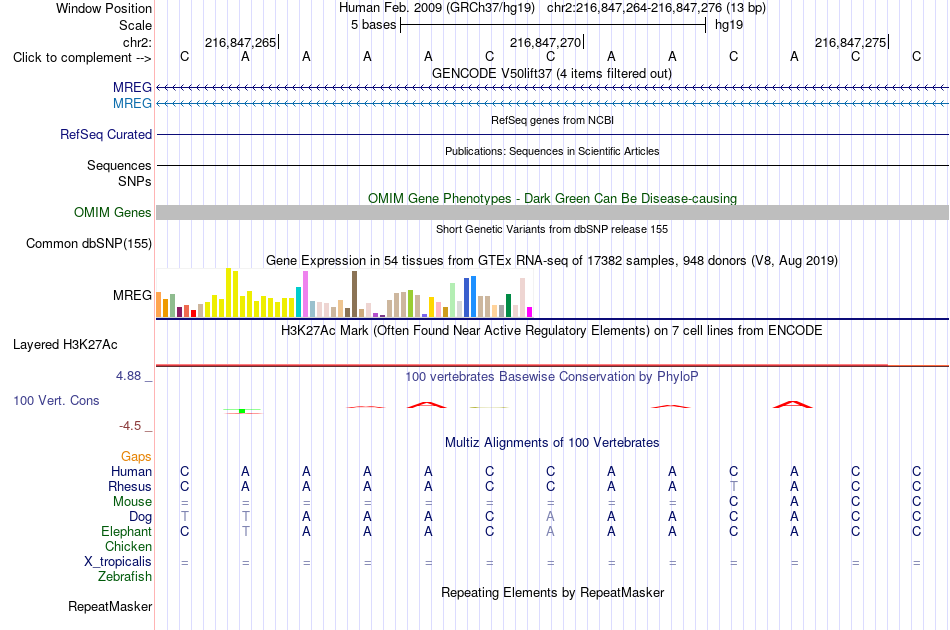
Task: Click the Zebrafish species label
Action: point(125,577)
